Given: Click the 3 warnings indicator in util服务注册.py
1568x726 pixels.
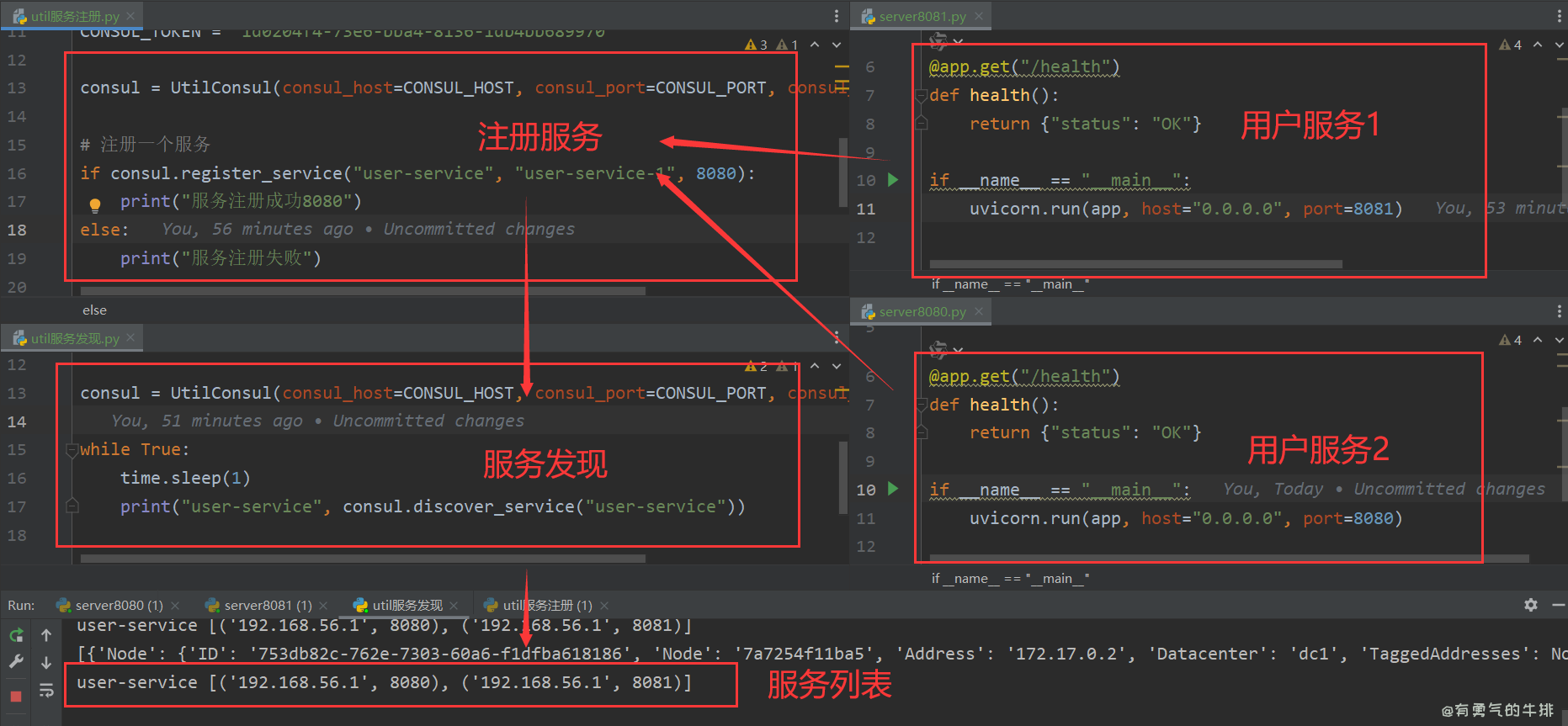Looking at the screenshot, I should (x=756, y=45).
